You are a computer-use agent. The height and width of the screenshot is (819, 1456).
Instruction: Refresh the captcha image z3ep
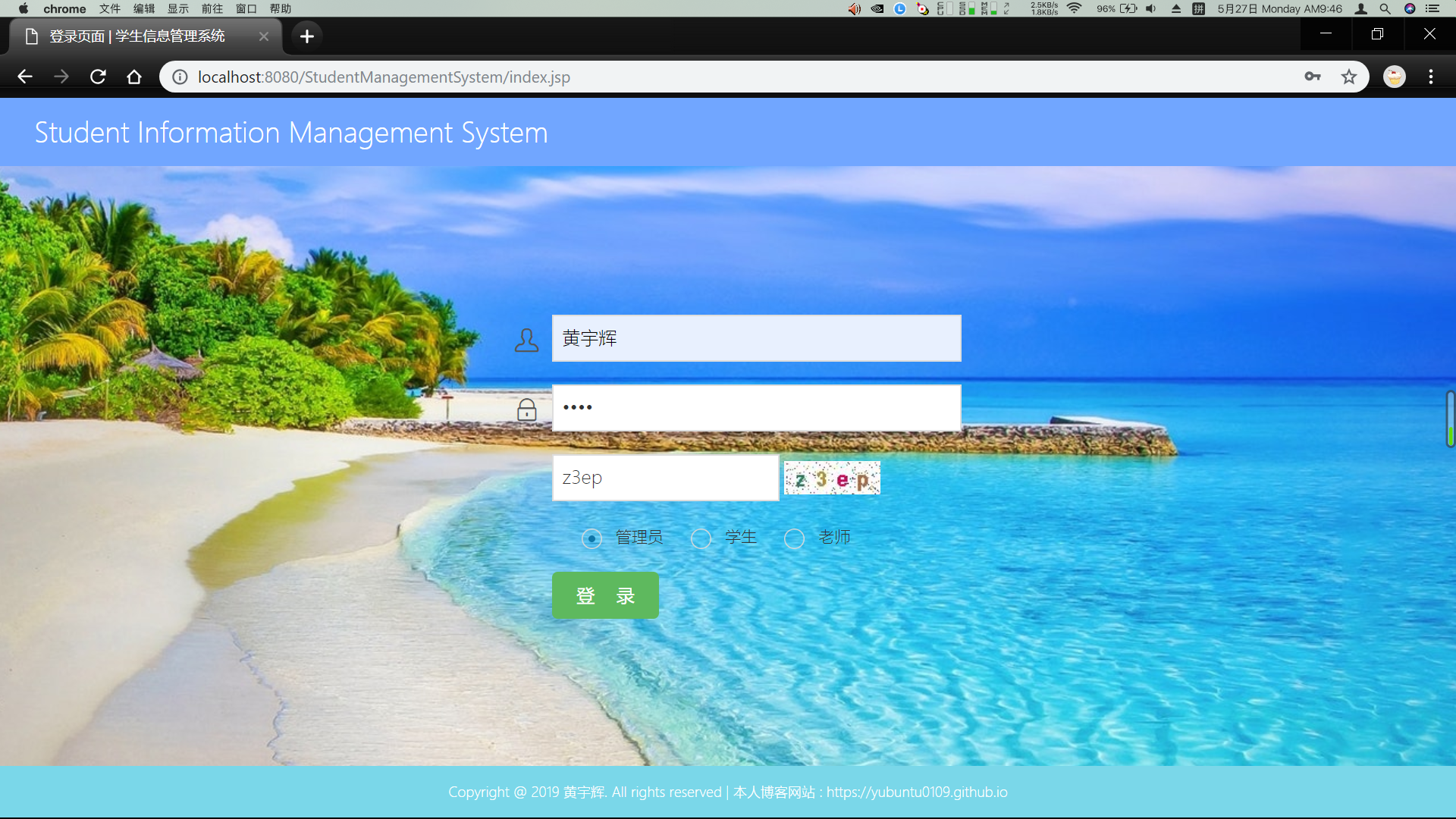[x=832, y=479]
